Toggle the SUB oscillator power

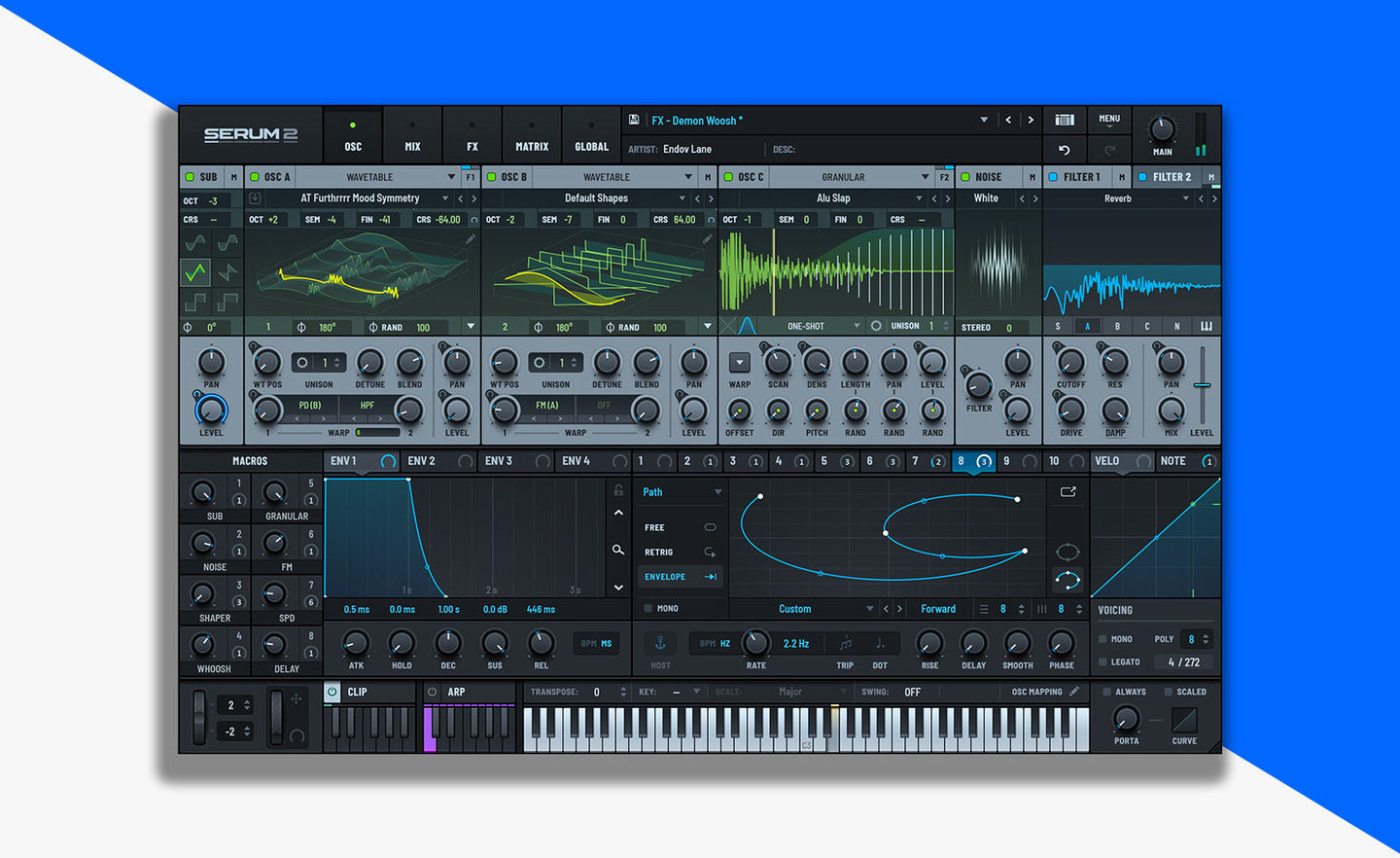coord(190,177)
